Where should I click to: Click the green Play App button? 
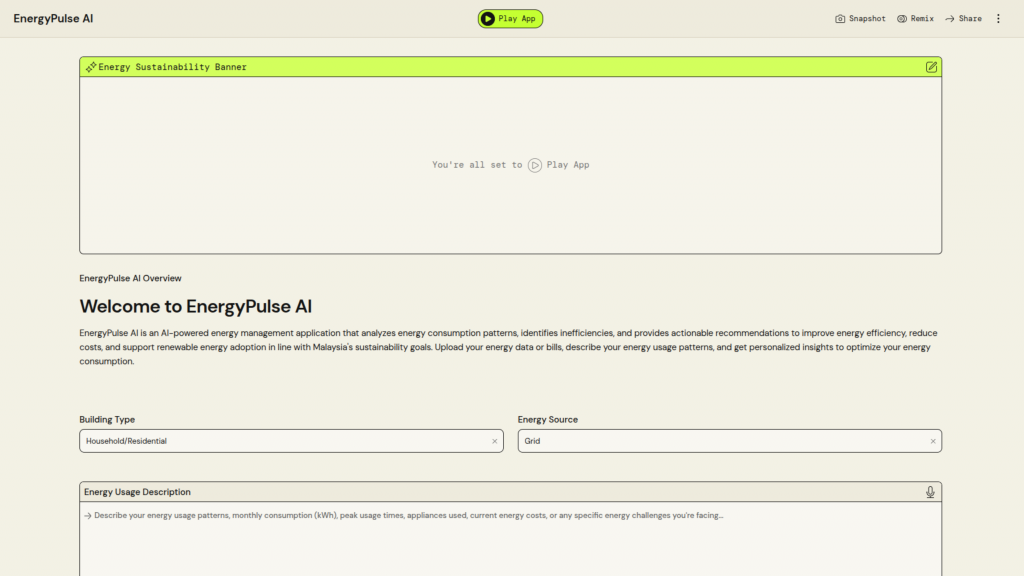point(510,18)
